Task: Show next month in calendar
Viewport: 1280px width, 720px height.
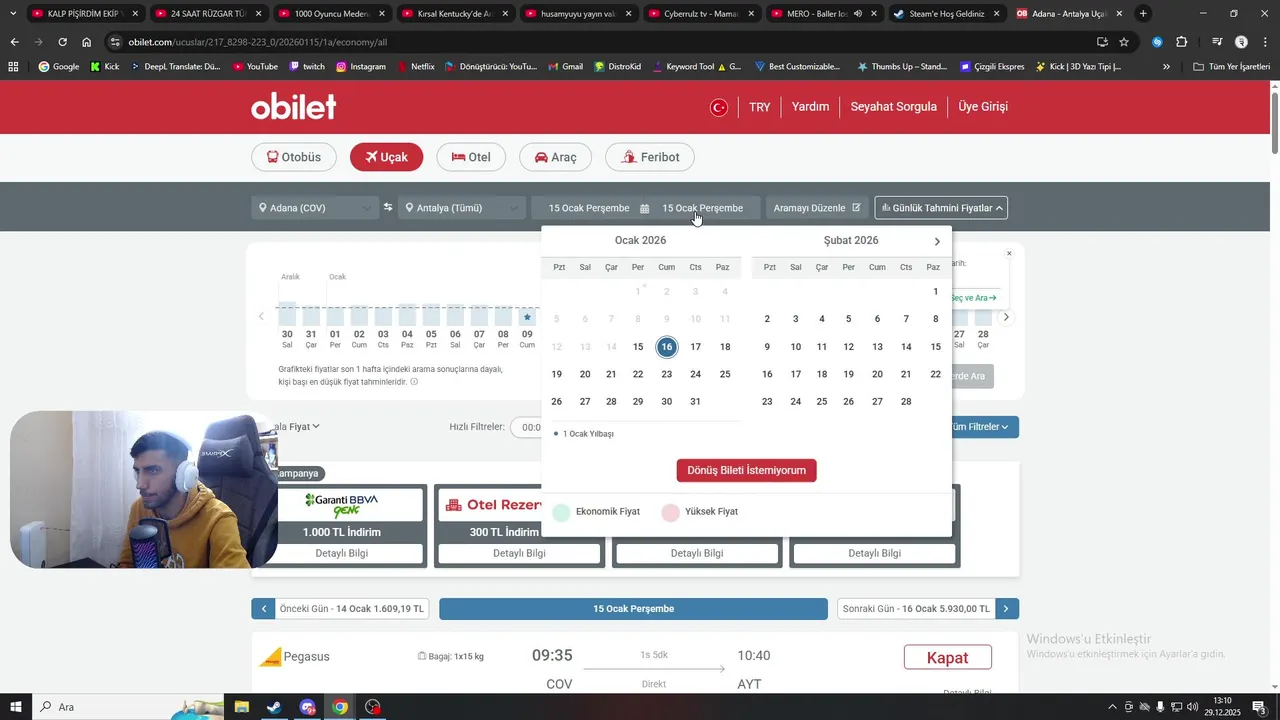Action: point(937,241)
